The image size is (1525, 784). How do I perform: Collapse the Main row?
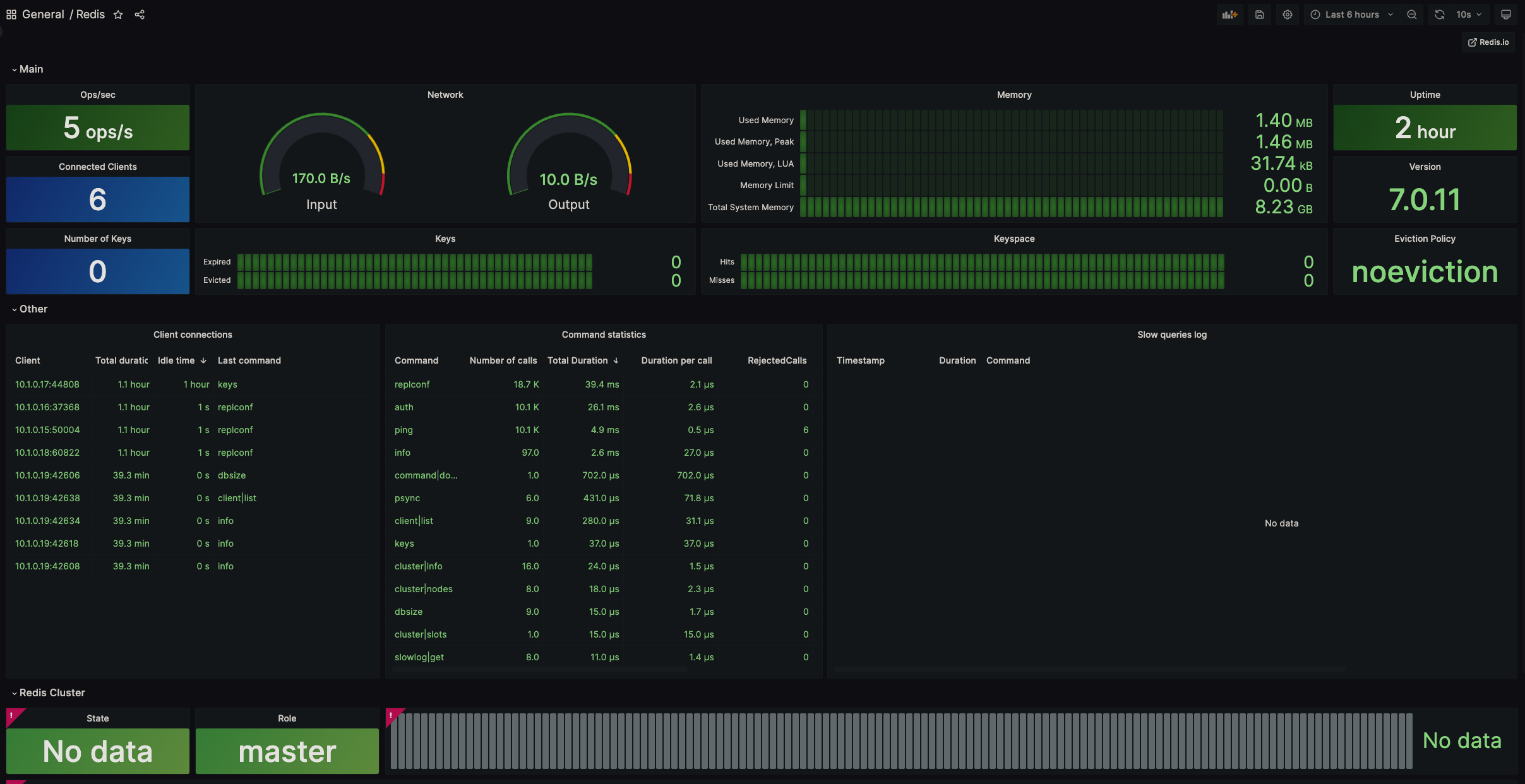pyautogui.click(x=30, y=69)
